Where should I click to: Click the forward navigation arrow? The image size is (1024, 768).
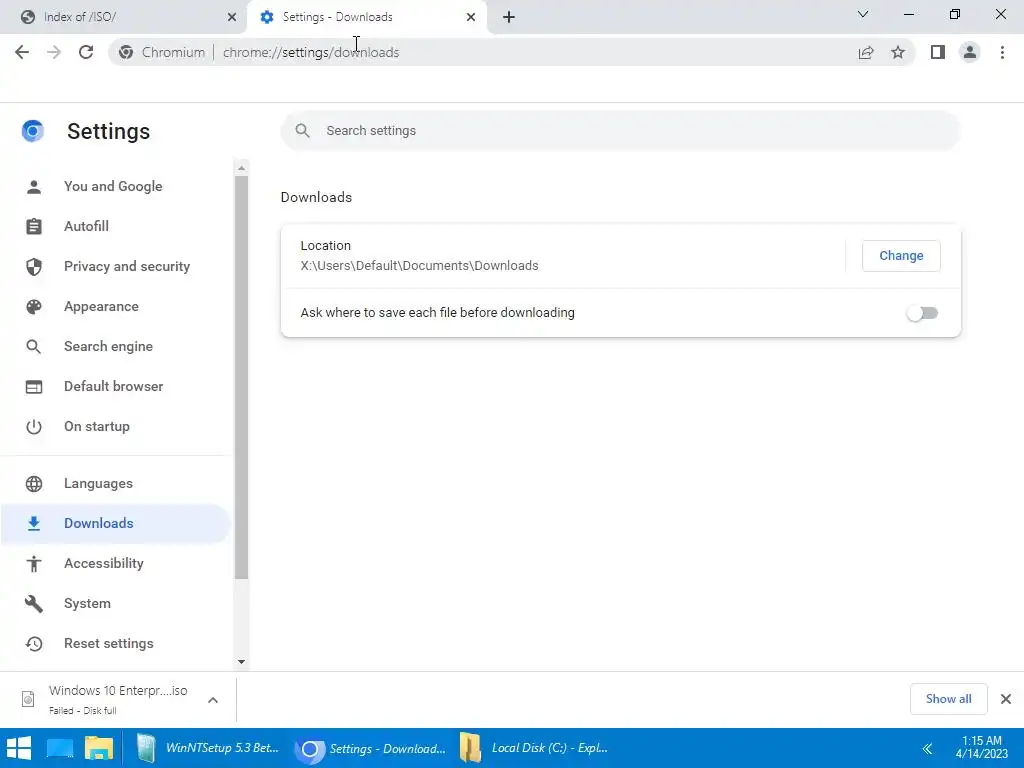pyautogui.click(x=54, y=52)
